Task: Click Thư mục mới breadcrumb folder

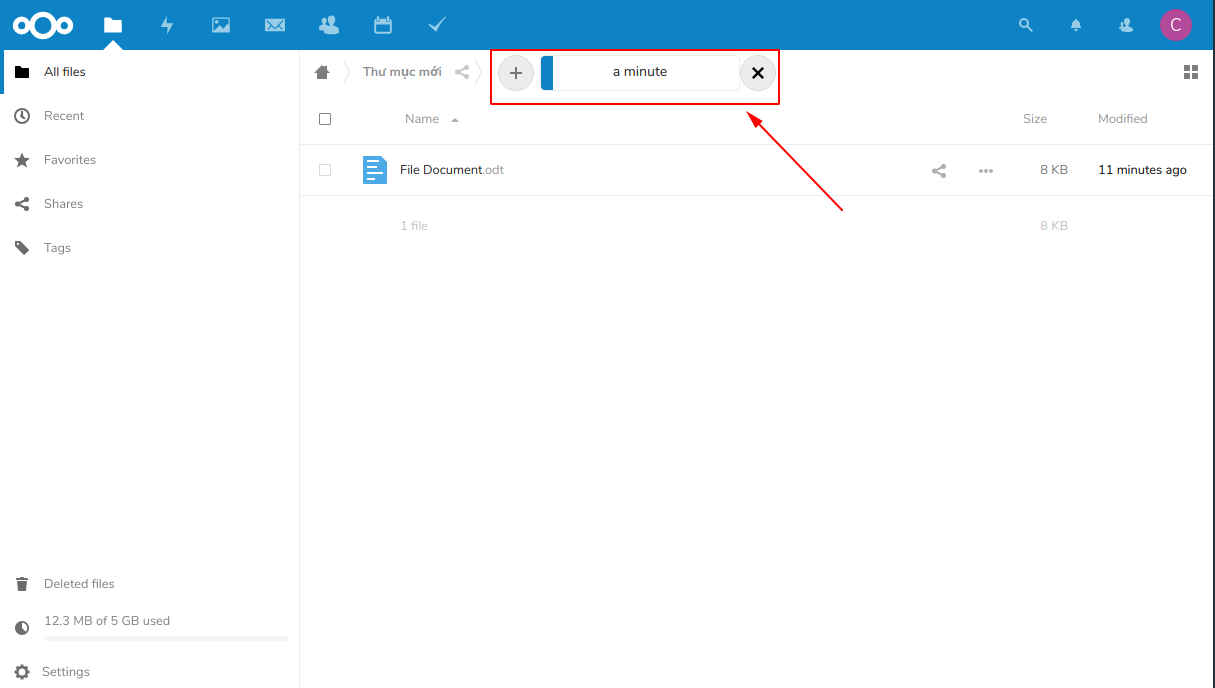Action: tap(402, 72)
